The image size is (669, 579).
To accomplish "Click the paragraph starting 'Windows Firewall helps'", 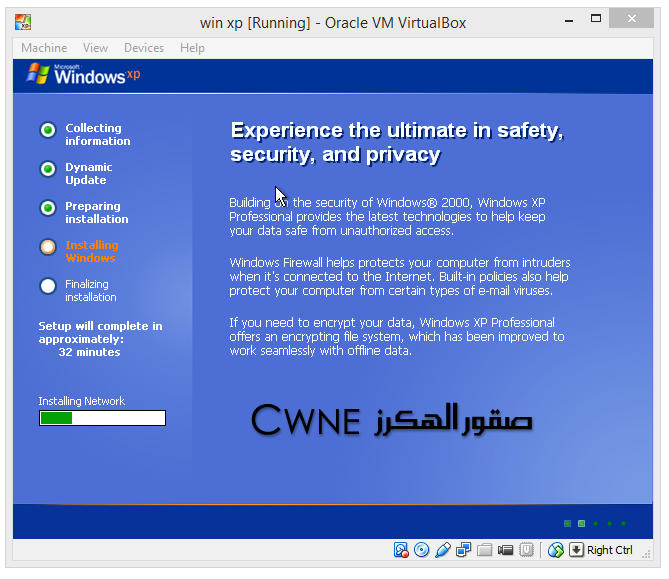I will [x=400, y=276].
